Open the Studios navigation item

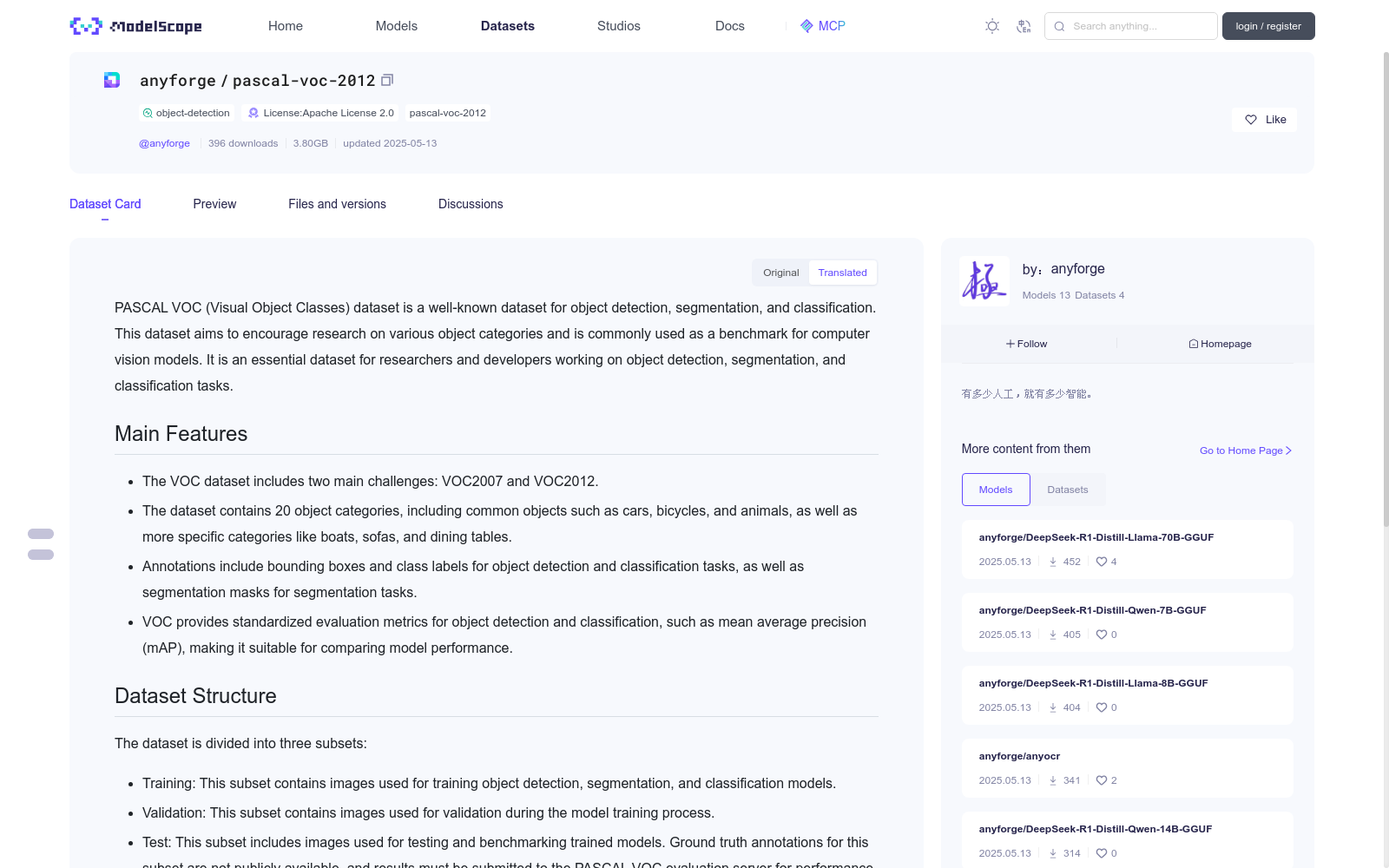619,26
